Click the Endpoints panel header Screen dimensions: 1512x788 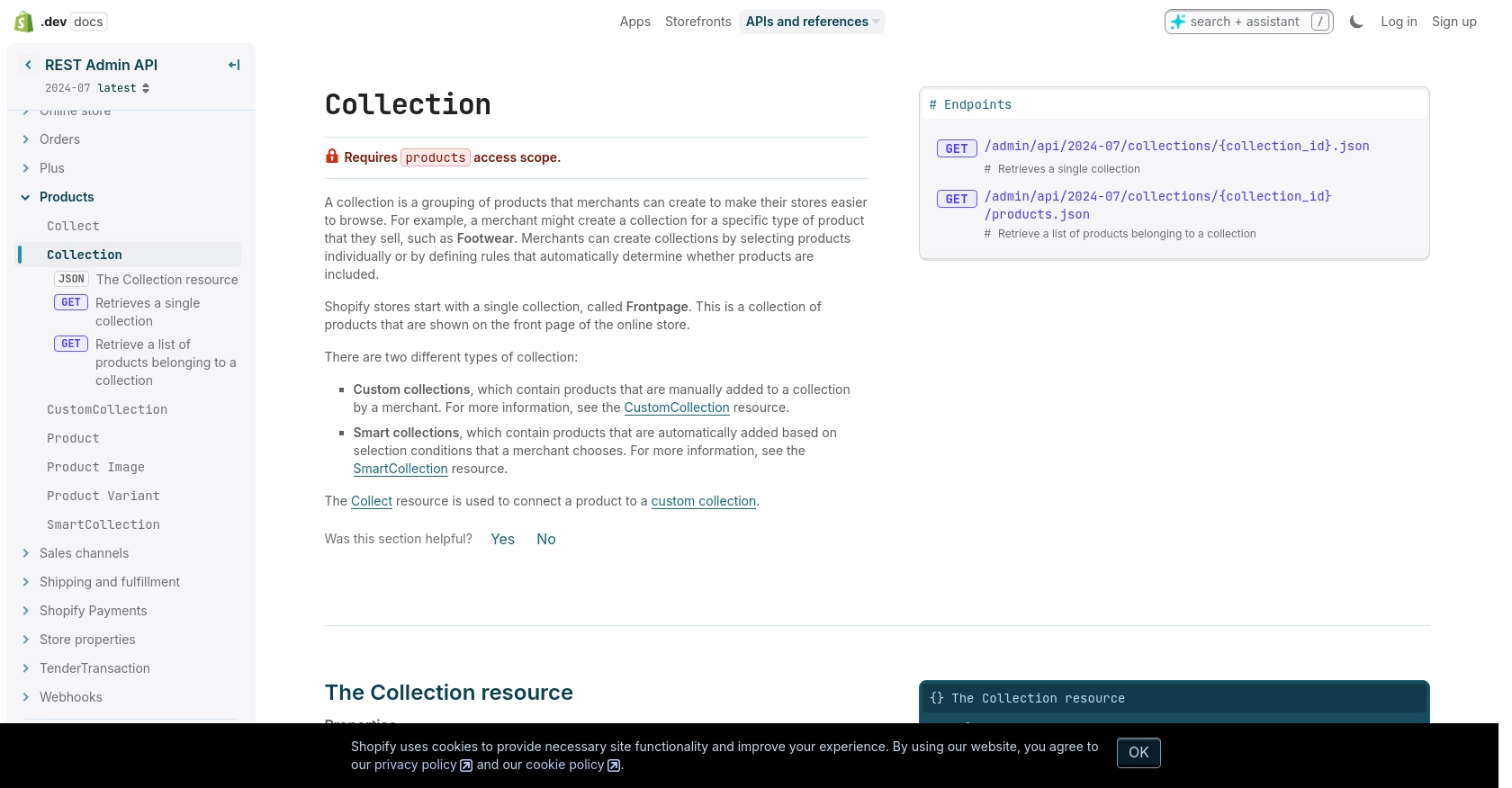tap(1174, 104)
